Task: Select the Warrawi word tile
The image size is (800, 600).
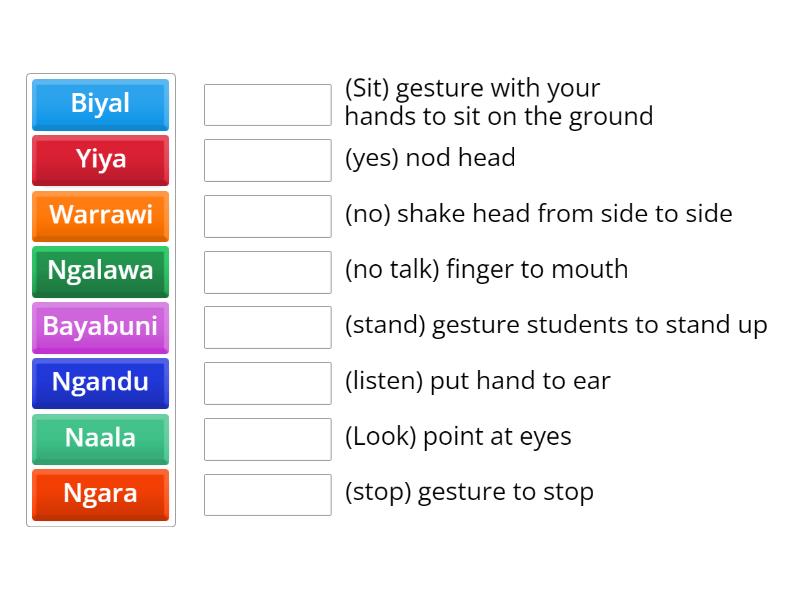Action: [100, 216]
